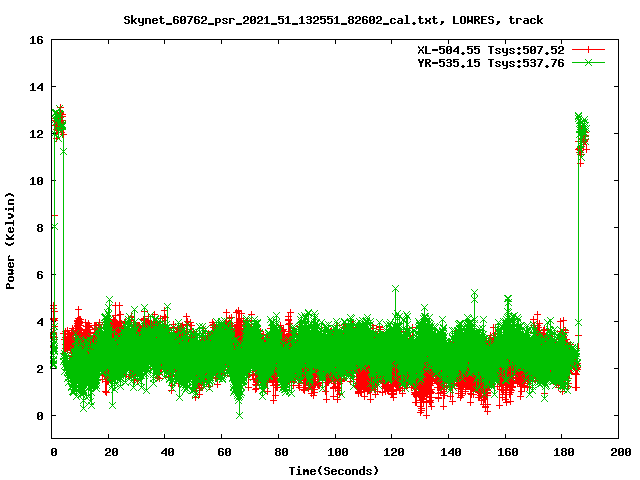Click the x-axis tick label 120

coord(394,452)
